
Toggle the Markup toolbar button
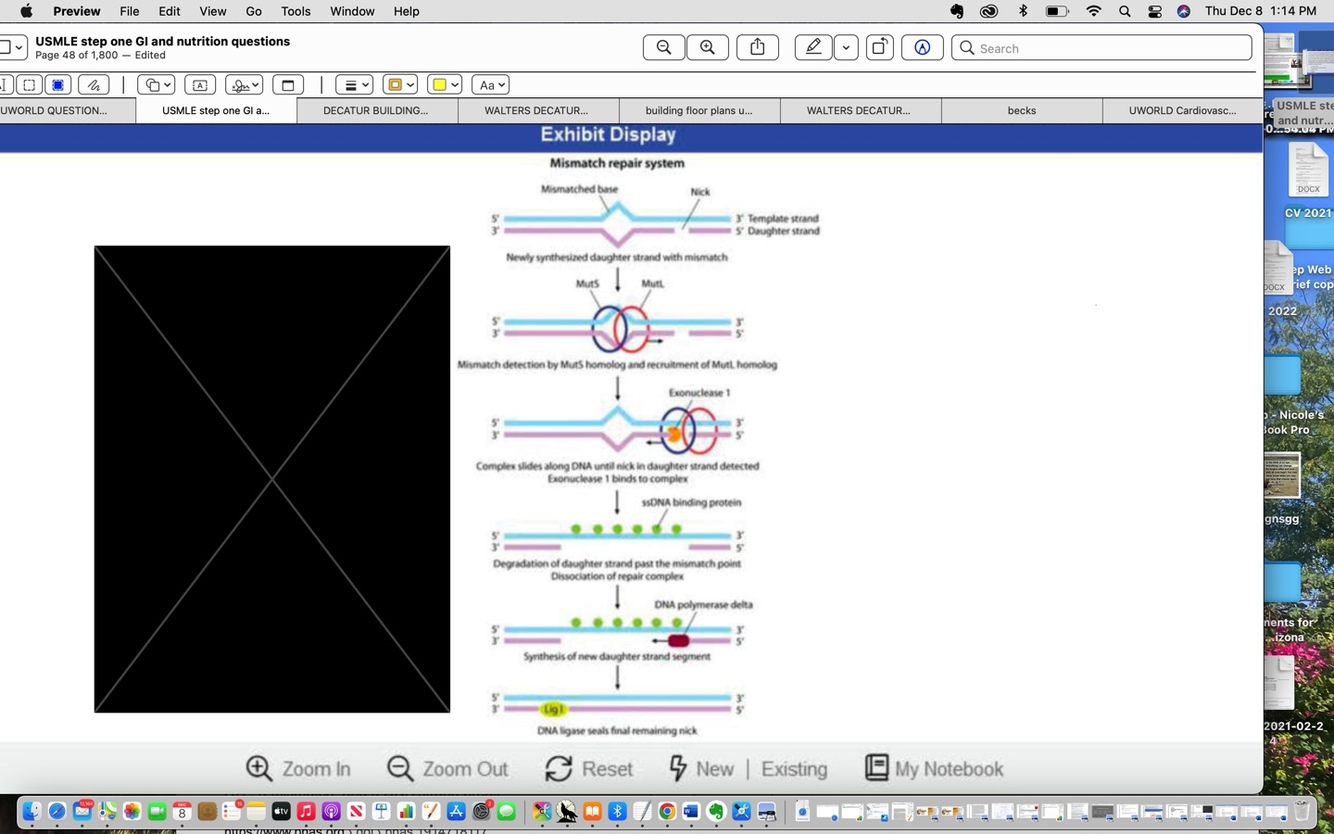click(x=922, y=48)
